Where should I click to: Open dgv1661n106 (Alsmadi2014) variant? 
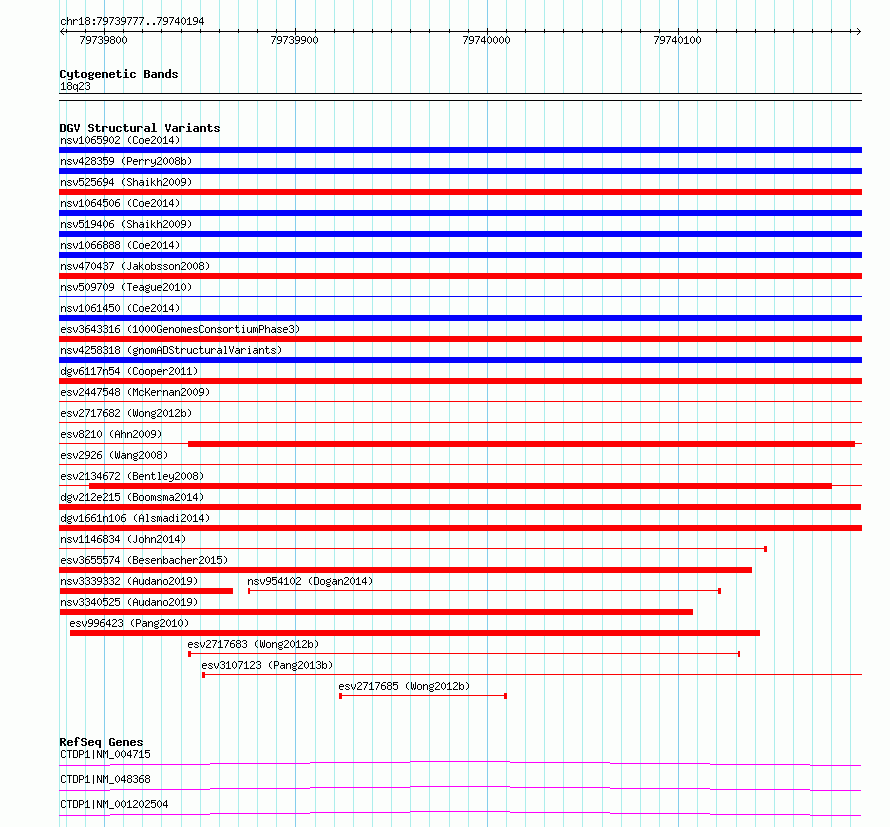(x=135, y=518)
